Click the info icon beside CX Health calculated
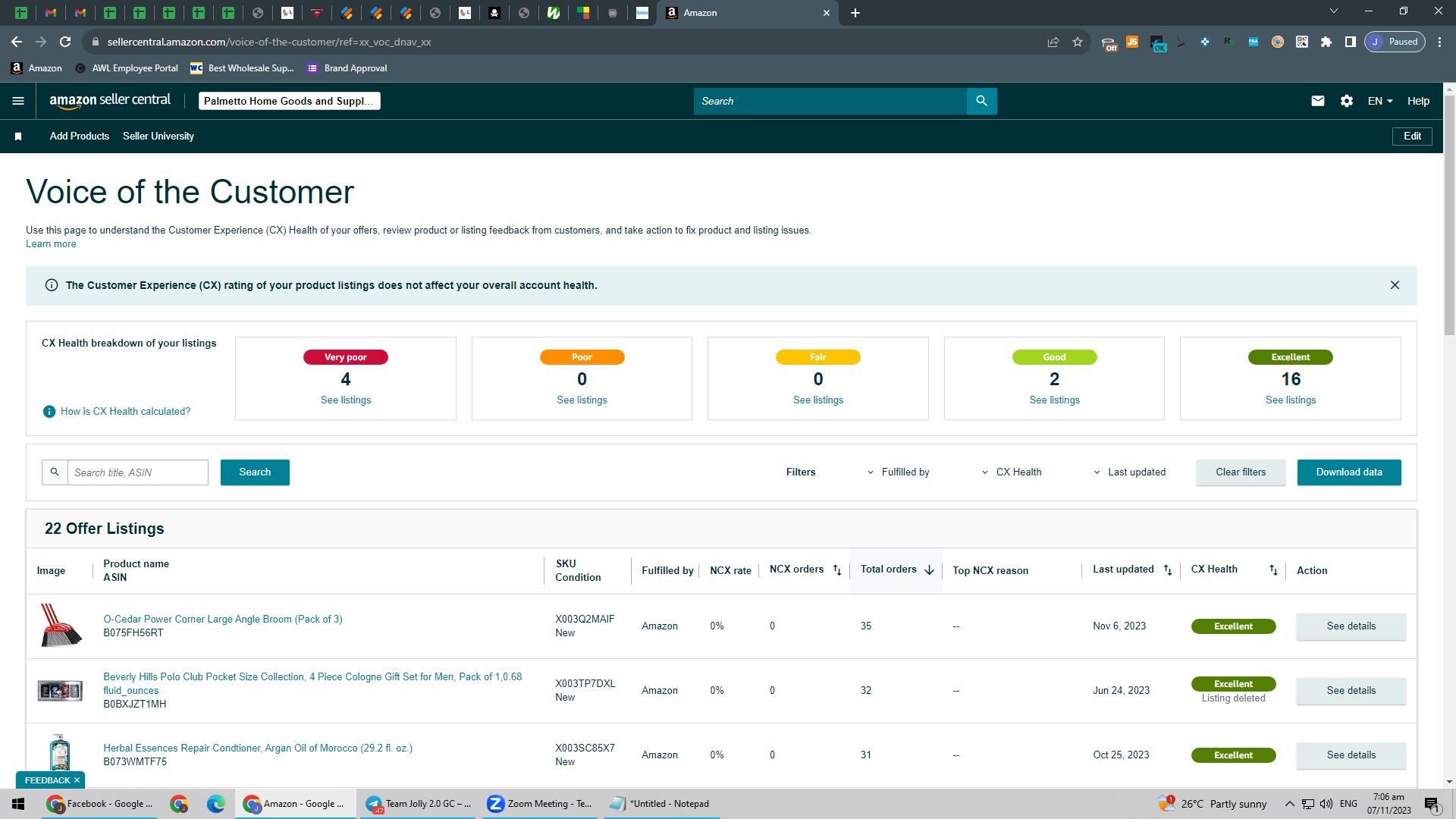This screenshot has height=819, width=1456. pos(49,412)
